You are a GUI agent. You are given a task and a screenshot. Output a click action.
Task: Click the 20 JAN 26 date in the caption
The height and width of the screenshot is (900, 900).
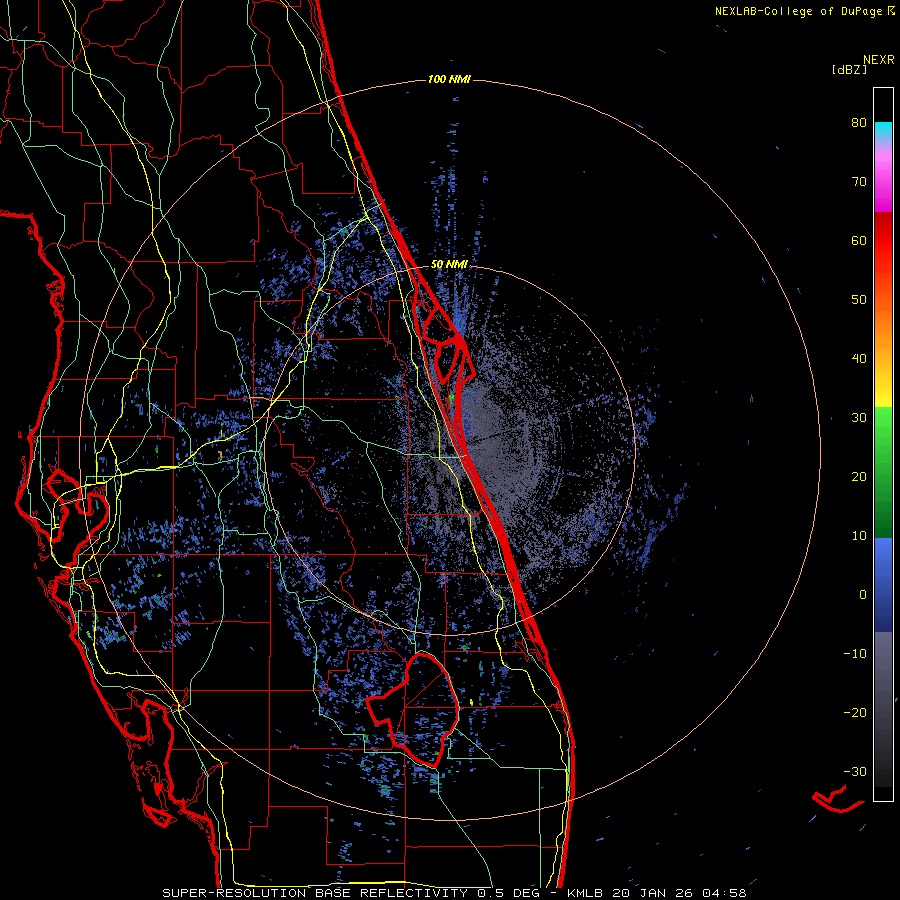tap(652, 893)
